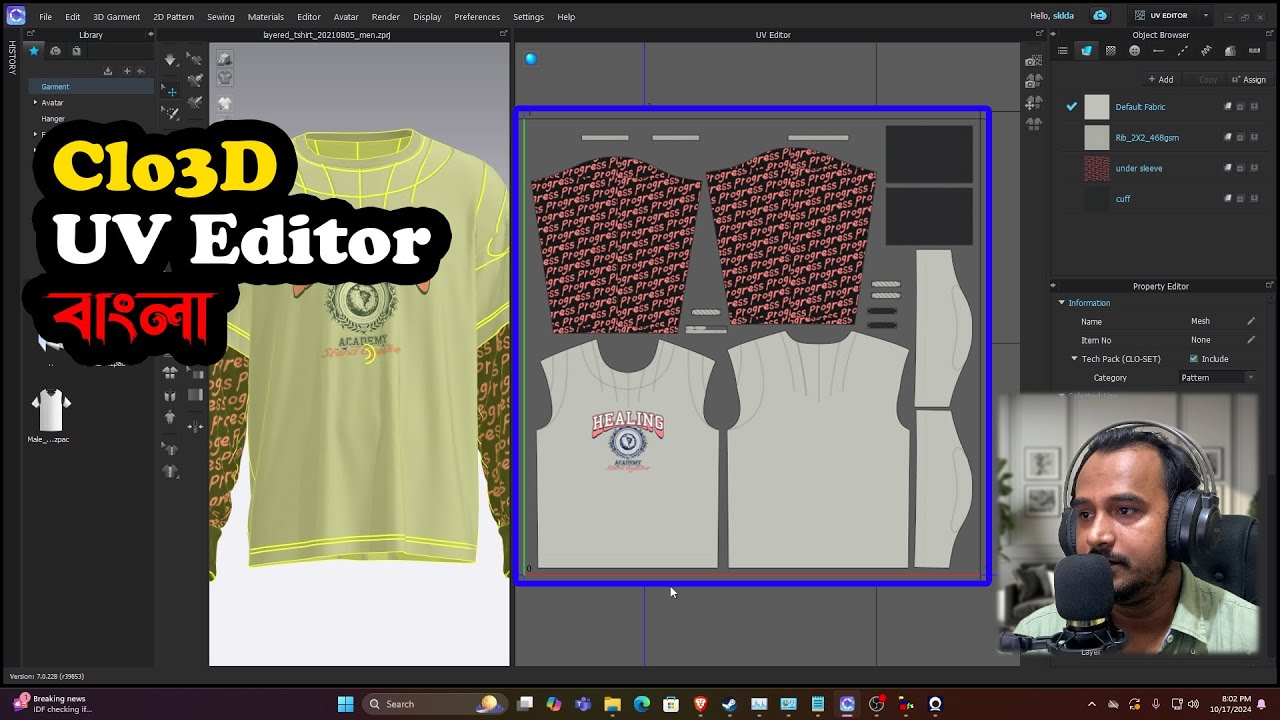Select the cuff fabric name

[1123, 199]
